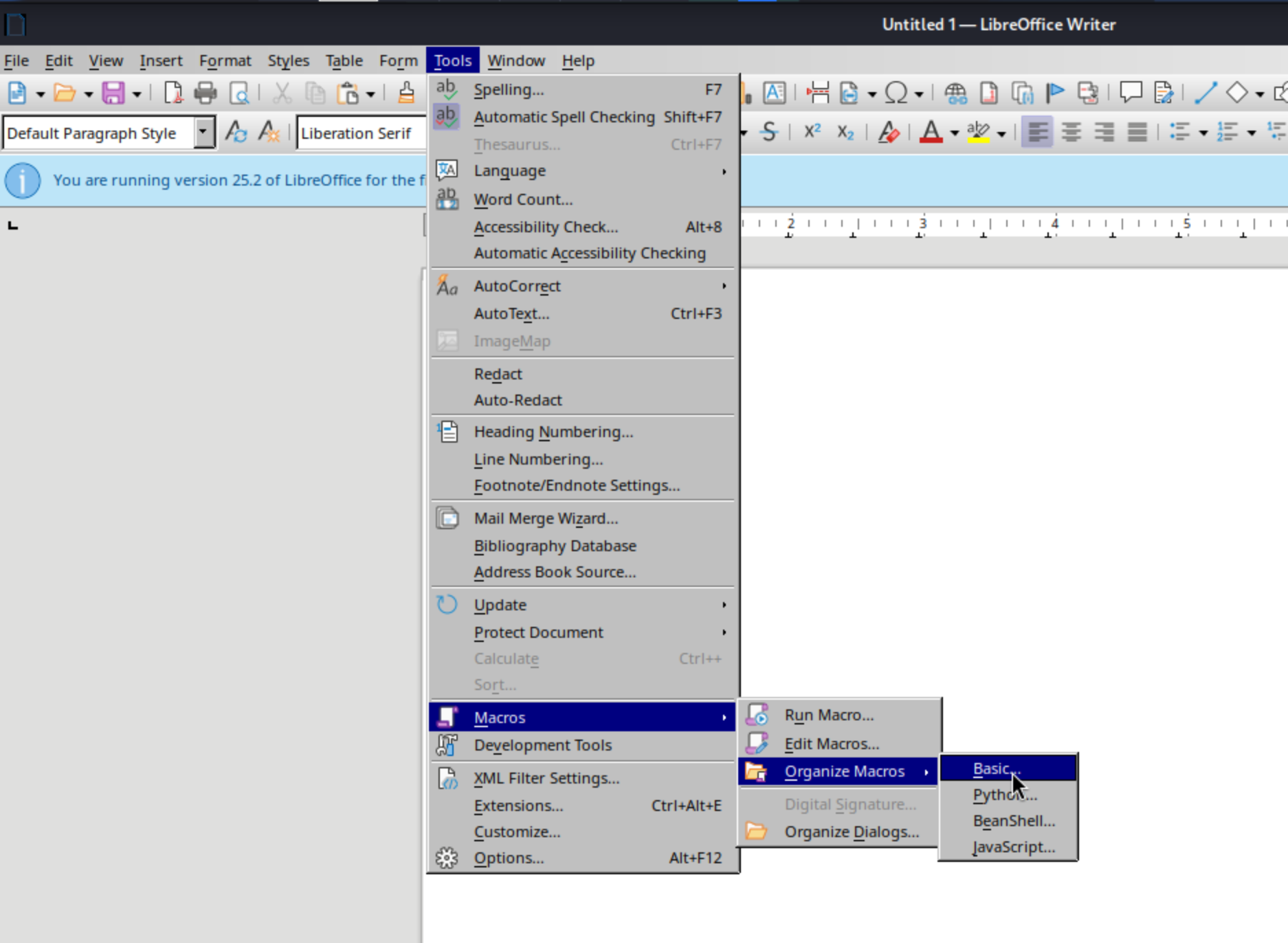
Task: Click the Open folder icon
Action: [x=65, y=93]
